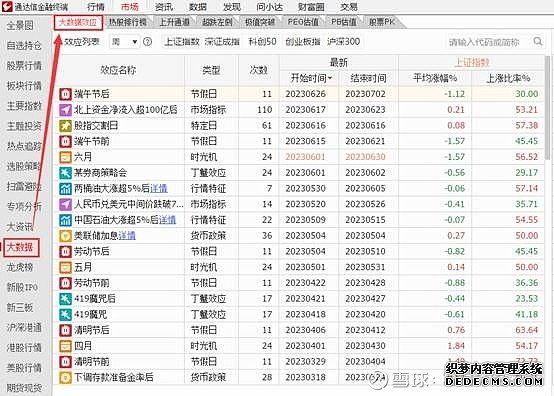The image size is (554, 396).
Task: Click the 清明节前 row icon
Action: coord(65,362)
